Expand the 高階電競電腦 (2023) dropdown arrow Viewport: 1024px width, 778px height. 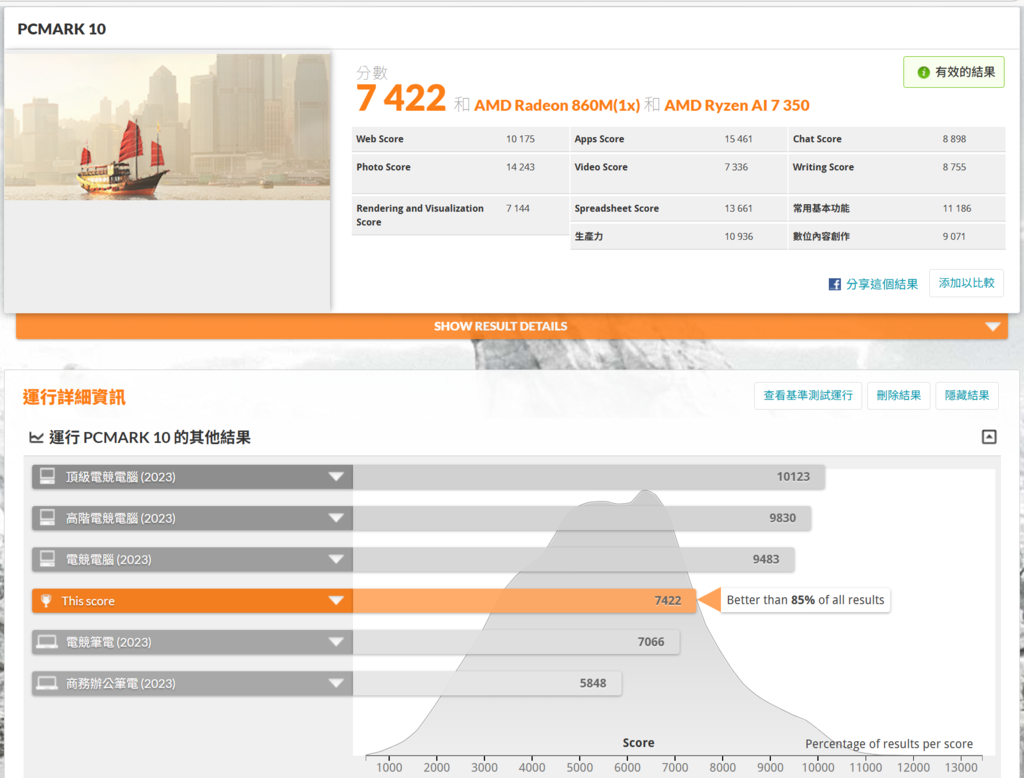coord(336,518)
